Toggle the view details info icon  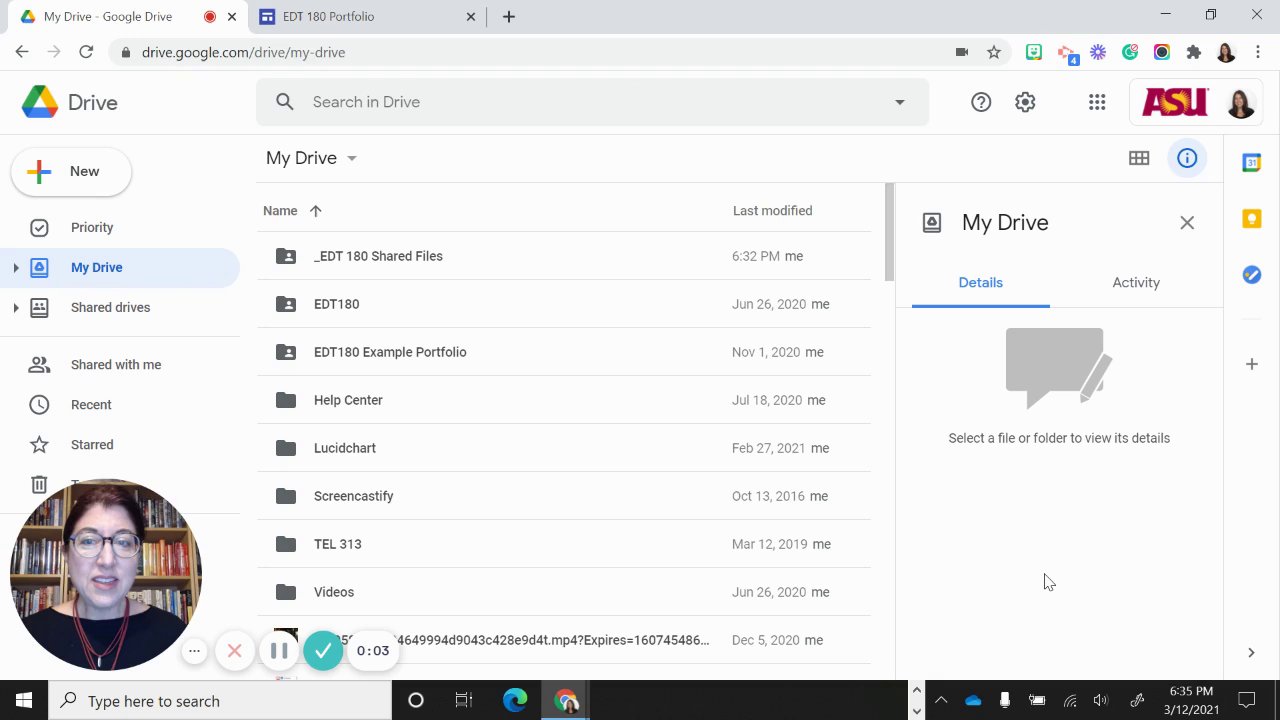[x=1187, y=158]
